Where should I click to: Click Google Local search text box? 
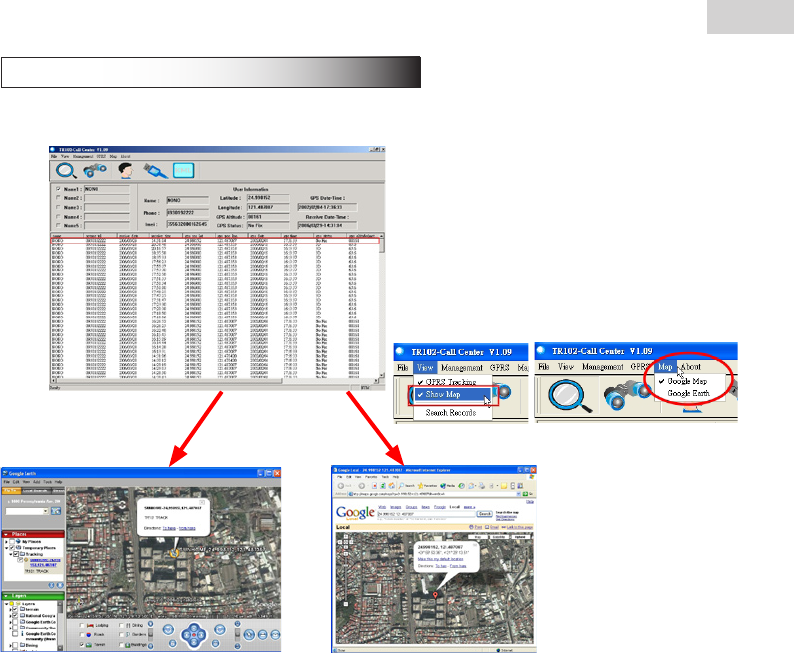426,514
